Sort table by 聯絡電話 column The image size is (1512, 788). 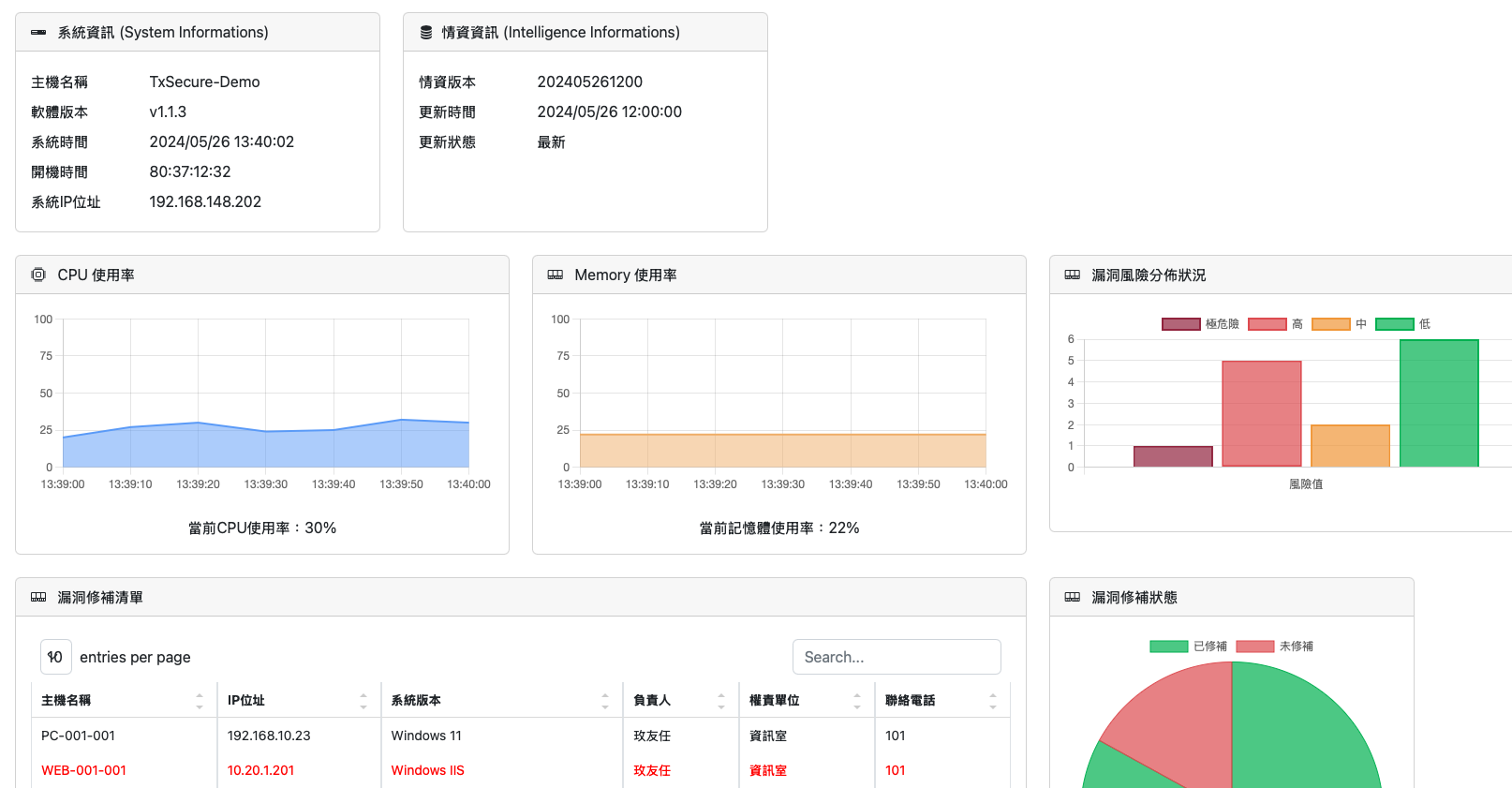942,700
